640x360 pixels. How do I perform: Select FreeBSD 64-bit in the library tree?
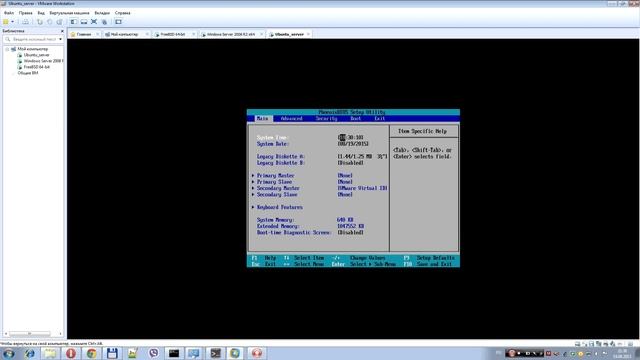pyautogui.click(x=37, y=67)
